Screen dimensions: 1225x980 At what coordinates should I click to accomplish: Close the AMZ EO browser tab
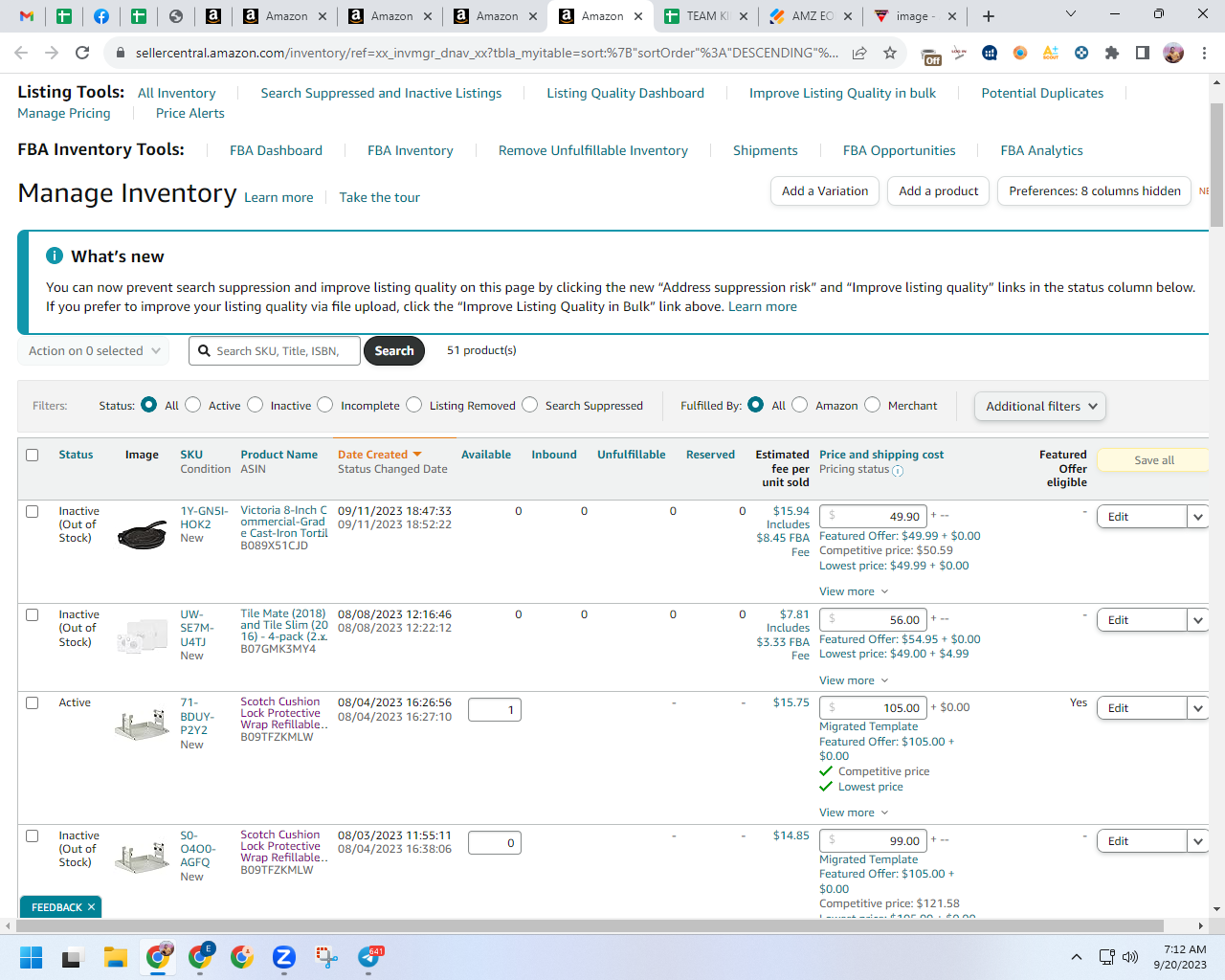pos(849,16)
